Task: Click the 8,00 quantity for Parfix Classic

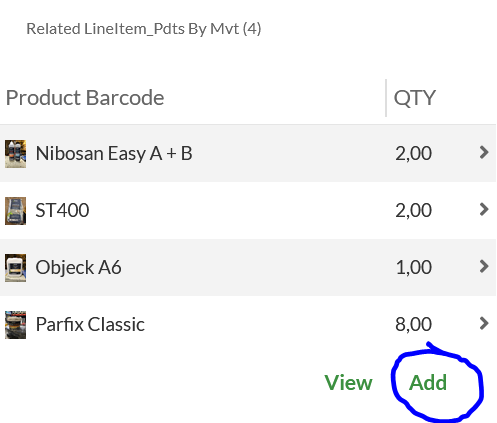Action: pyautogui.click(x=414, y=324)
